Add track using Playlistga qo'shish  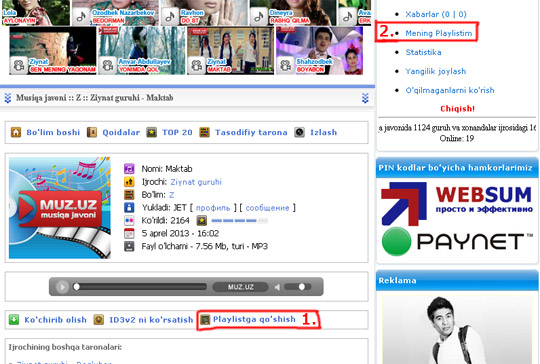click(x=254, y=319)
